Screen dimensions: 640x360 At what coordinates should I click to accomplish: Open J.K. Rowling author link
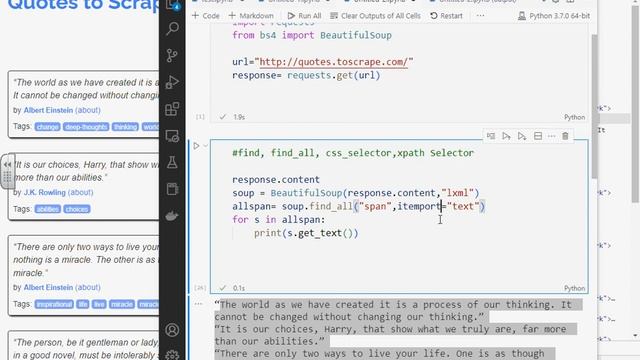point(44,192)
